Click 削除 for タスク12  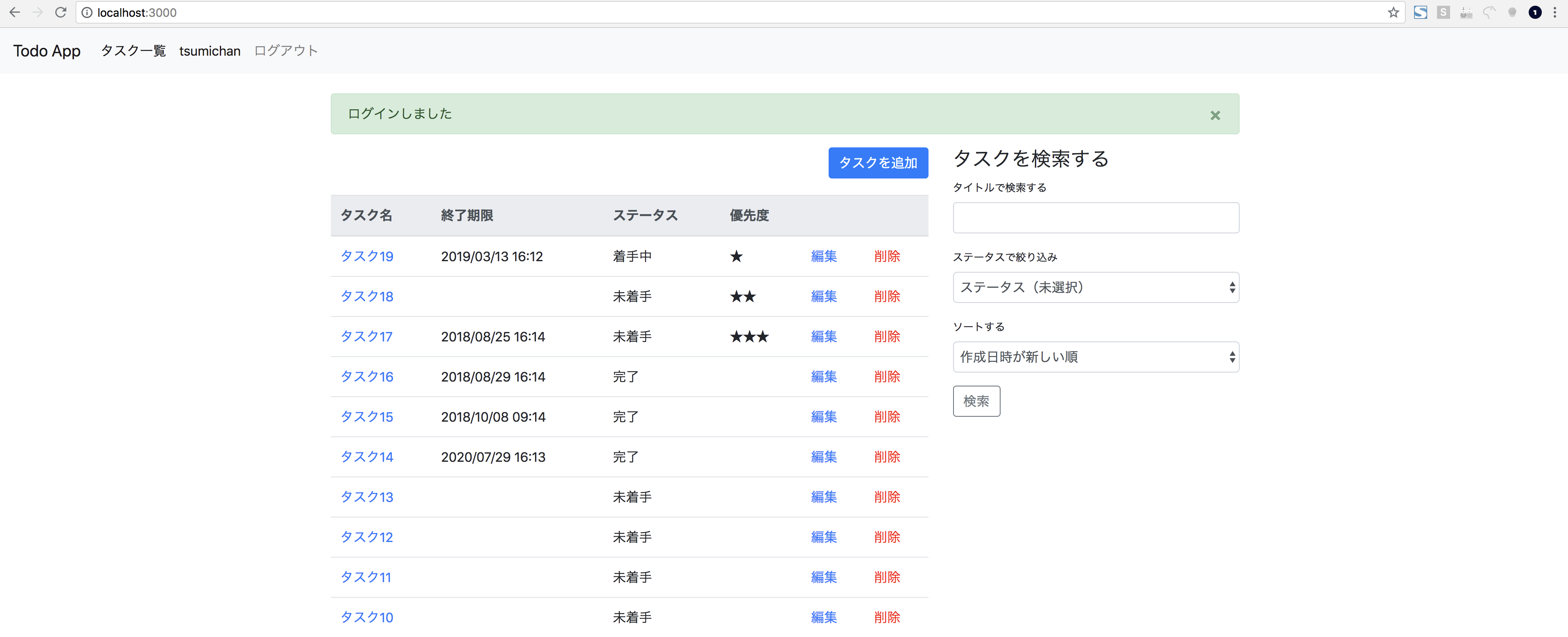(887, 537)
